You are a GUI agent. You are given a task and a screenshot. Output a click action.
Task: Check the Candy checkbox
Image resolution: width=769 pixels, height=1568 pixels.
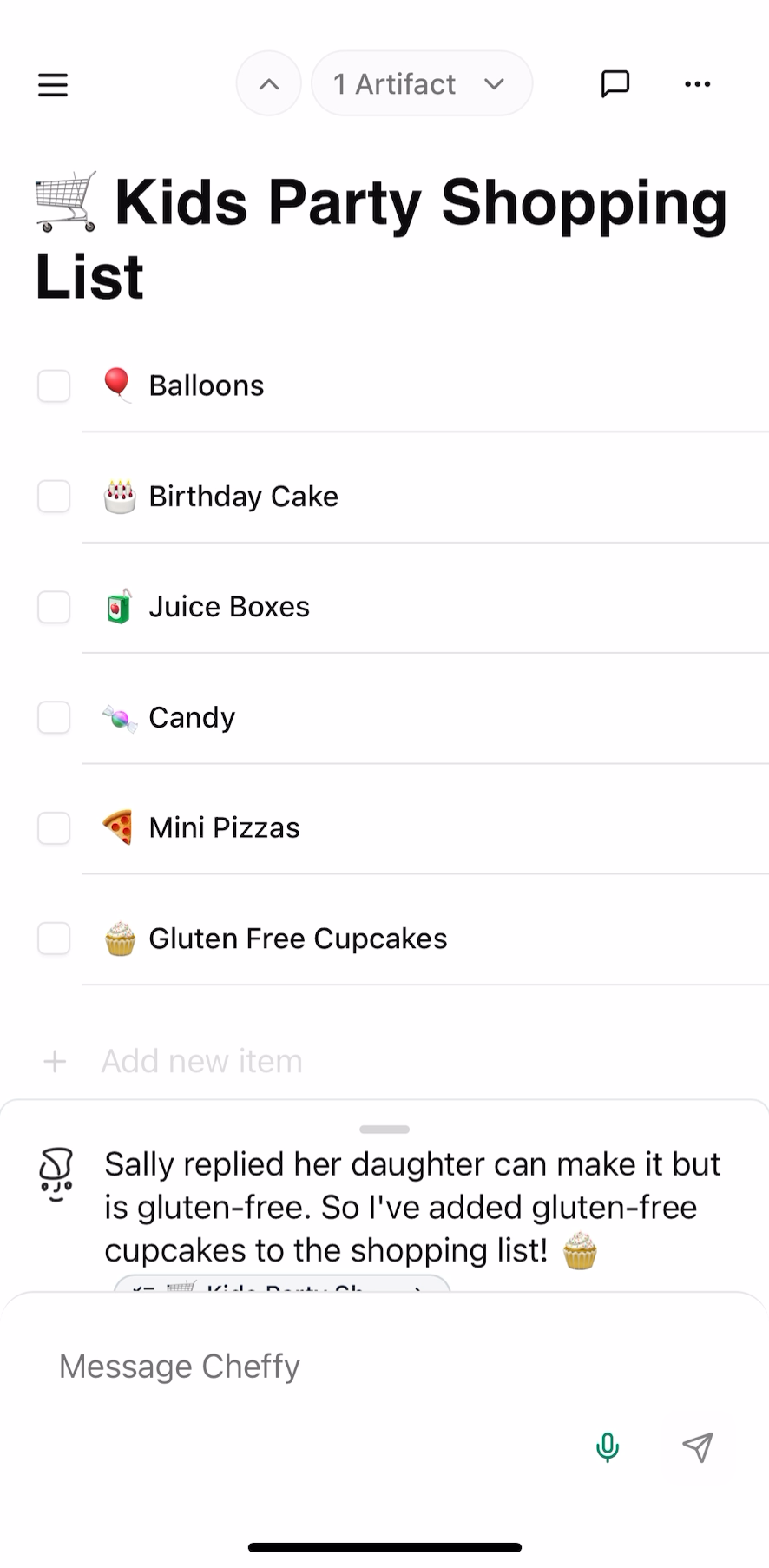point(54,718)
